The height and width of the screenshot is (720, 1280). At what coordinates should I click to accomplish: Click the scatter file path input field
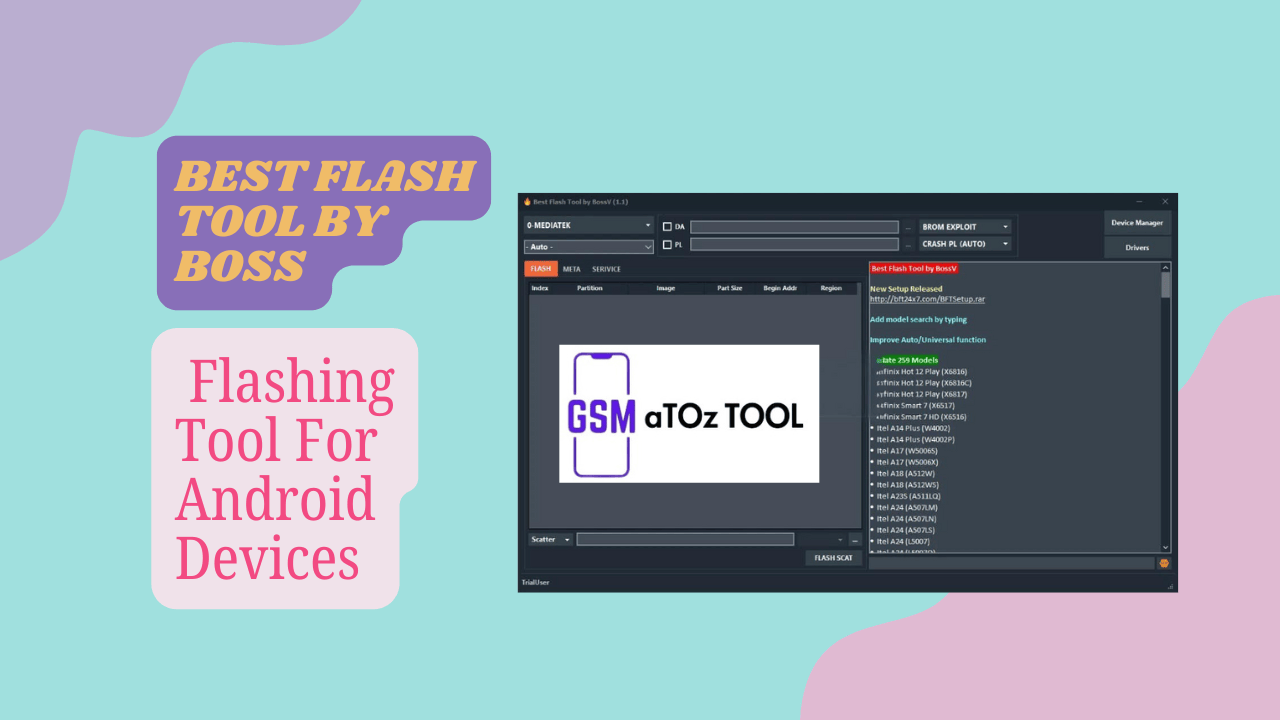click(685, 539)
